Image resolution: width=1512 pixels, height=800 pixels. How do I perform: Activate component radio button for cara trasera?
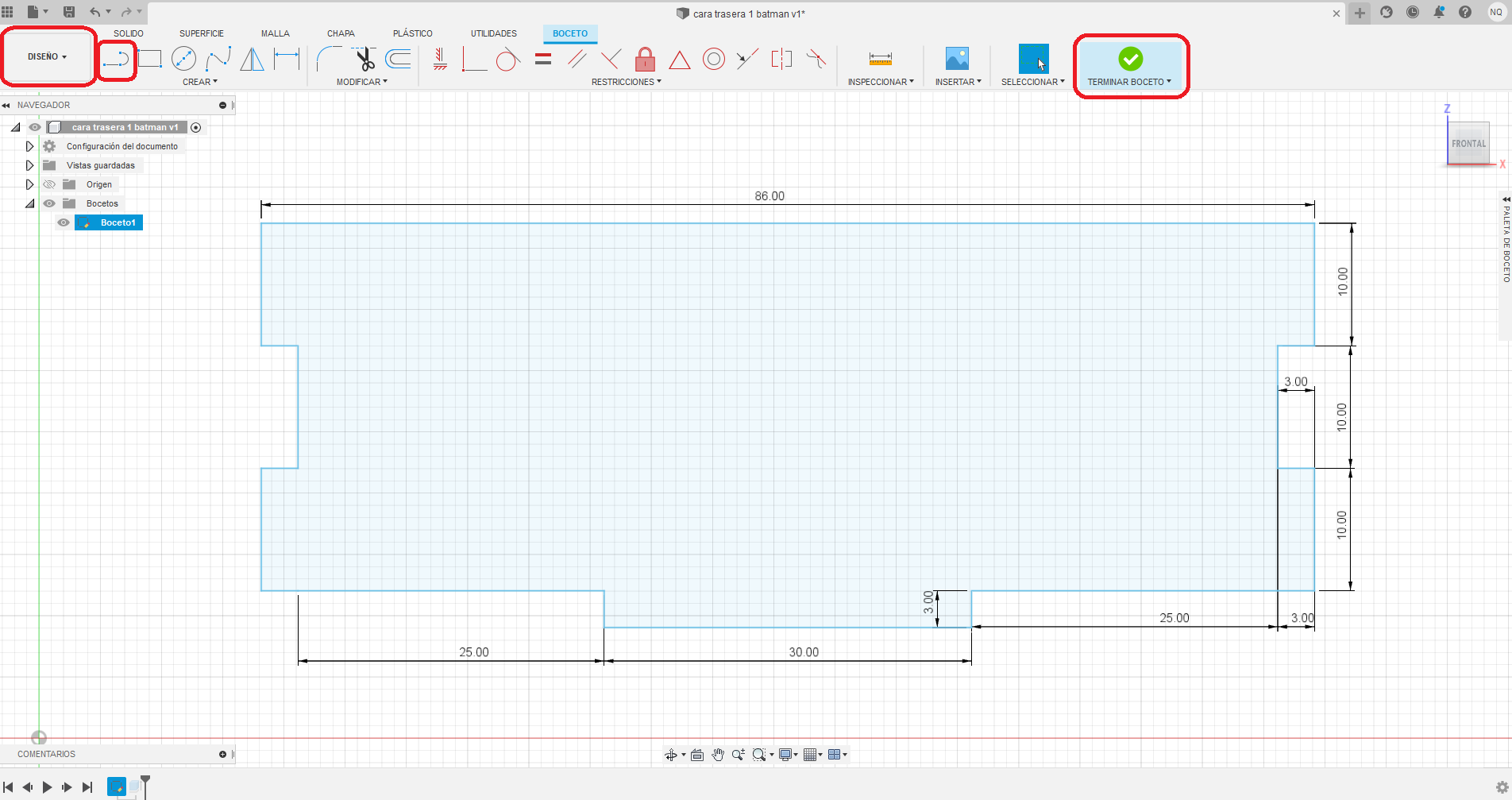[196, 127]
